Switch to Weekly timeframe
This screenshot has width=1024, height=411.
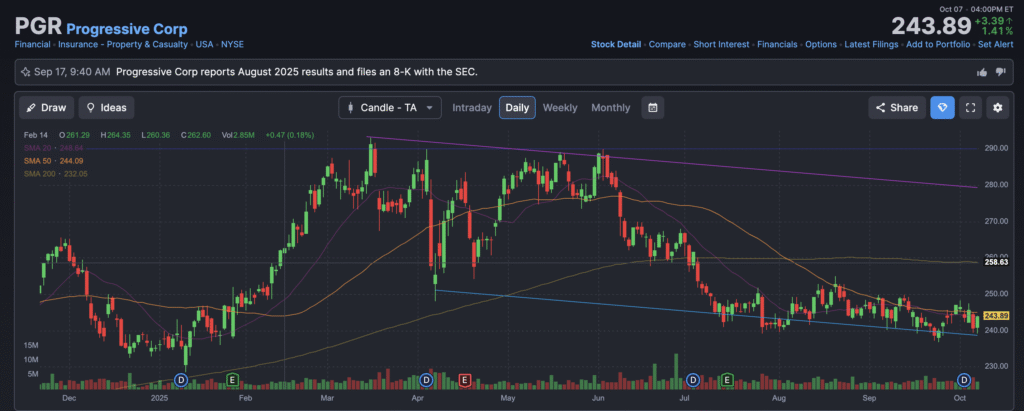coord(559,108)
